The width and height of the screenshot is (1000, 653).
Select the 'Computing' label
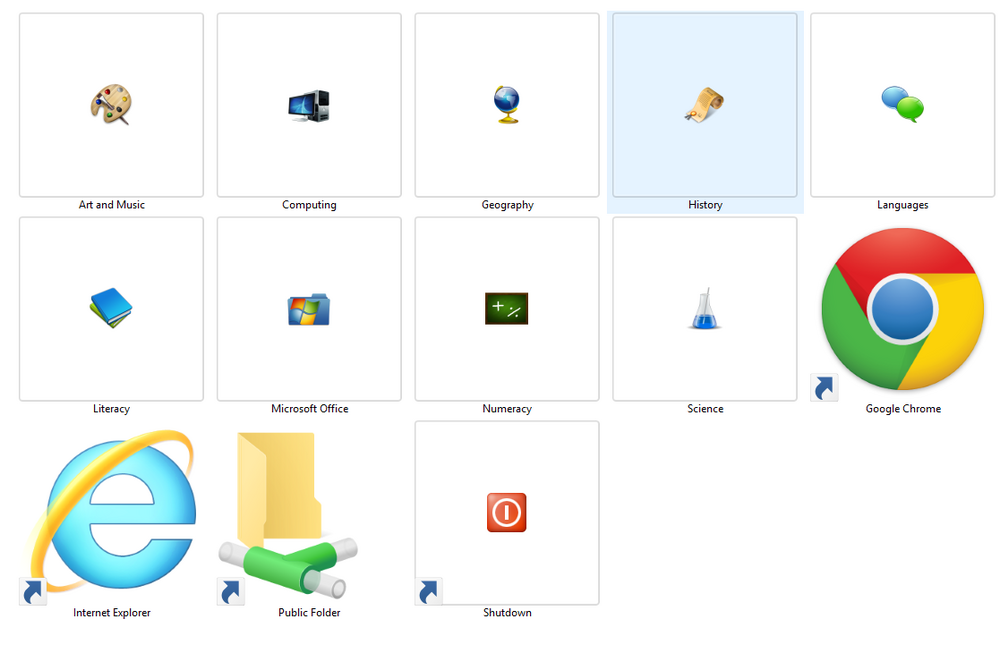click(309, 205)
